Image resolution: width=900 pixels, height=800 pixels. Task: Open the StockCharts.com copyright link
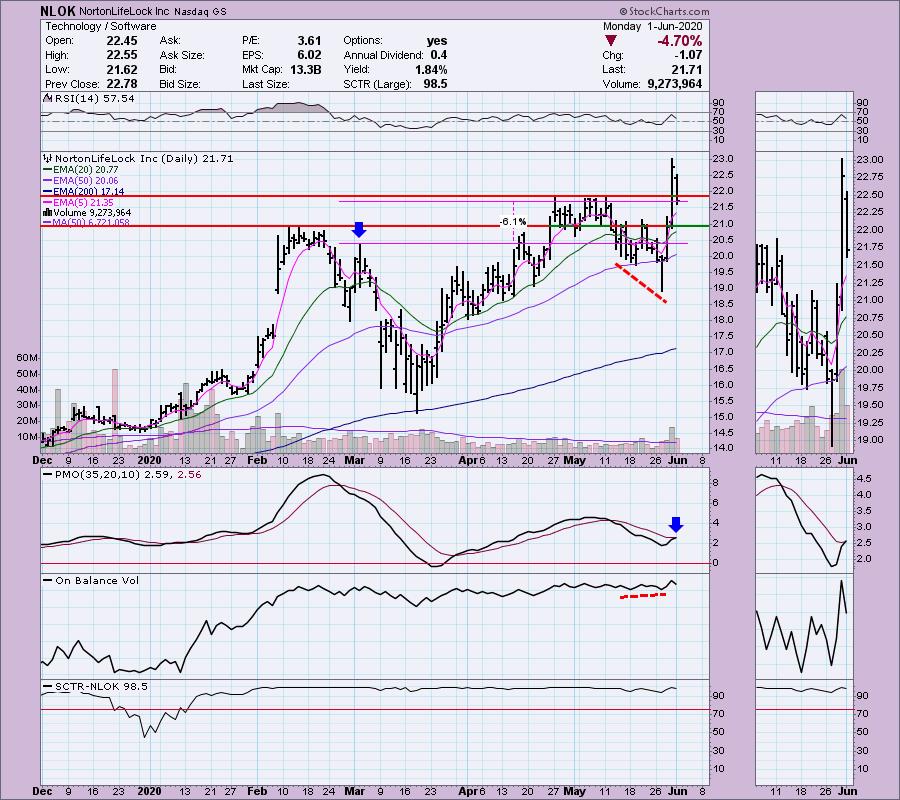[664, 11]
